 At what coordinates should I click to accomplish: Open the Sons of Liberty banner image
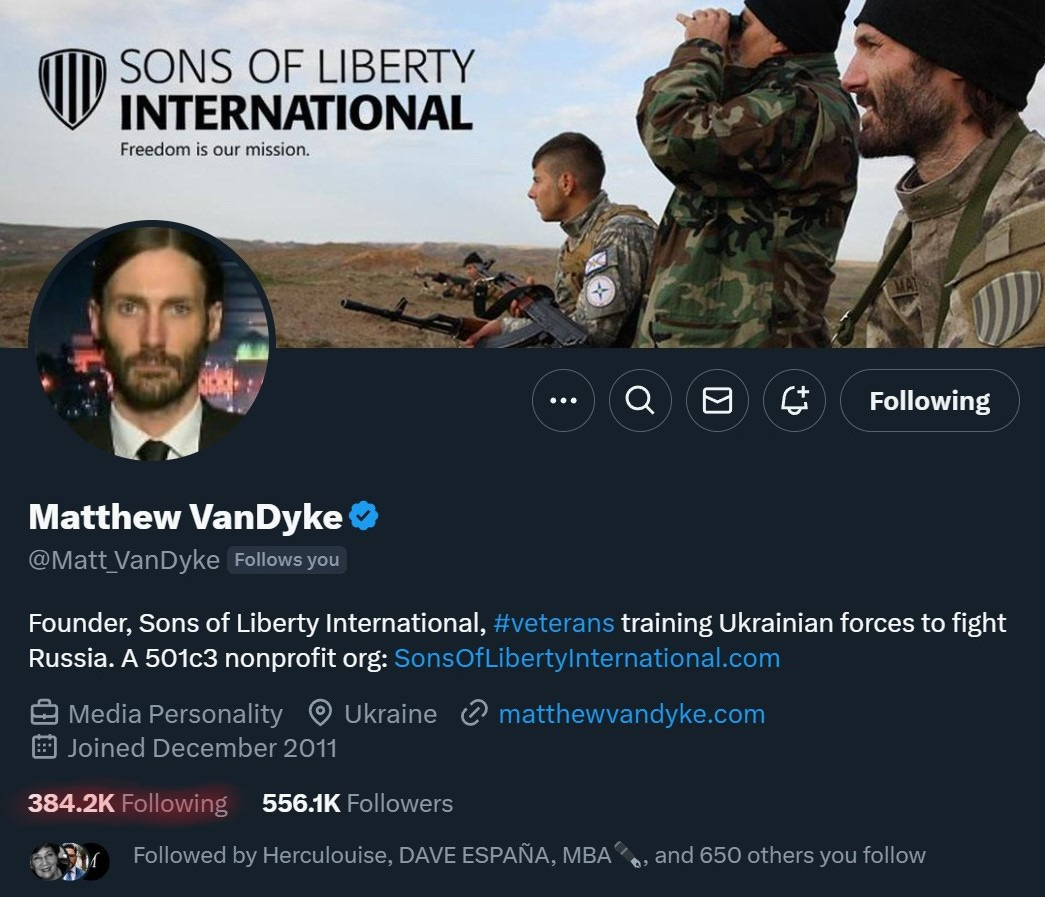click(x=522, y=173)
